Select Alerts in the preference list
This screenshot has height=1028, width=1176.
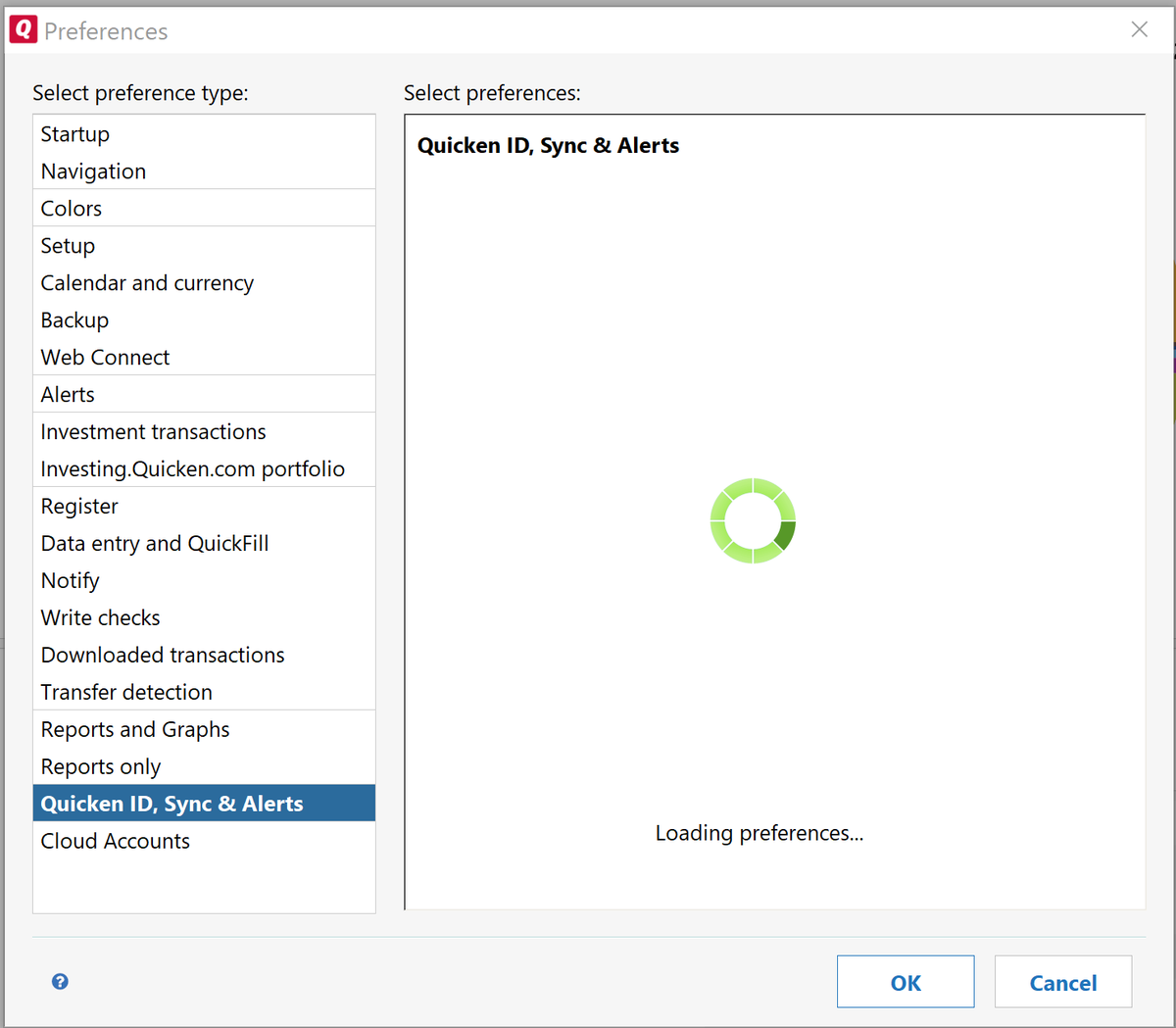[204, 395]
